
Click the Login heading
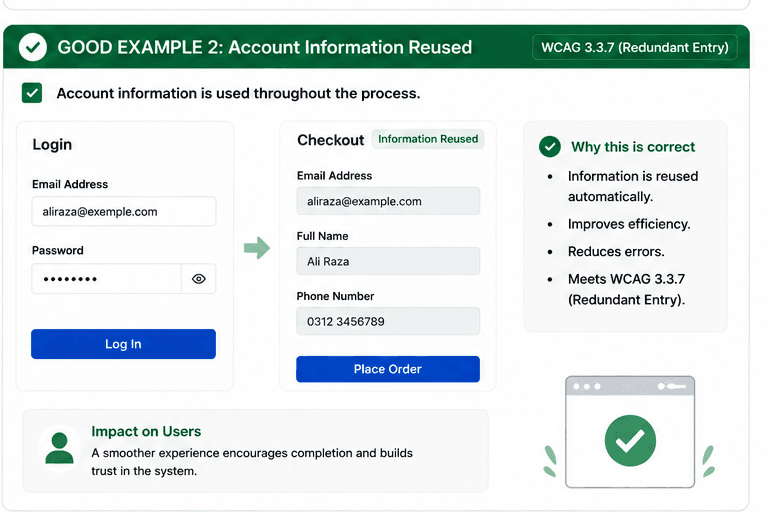52,145
